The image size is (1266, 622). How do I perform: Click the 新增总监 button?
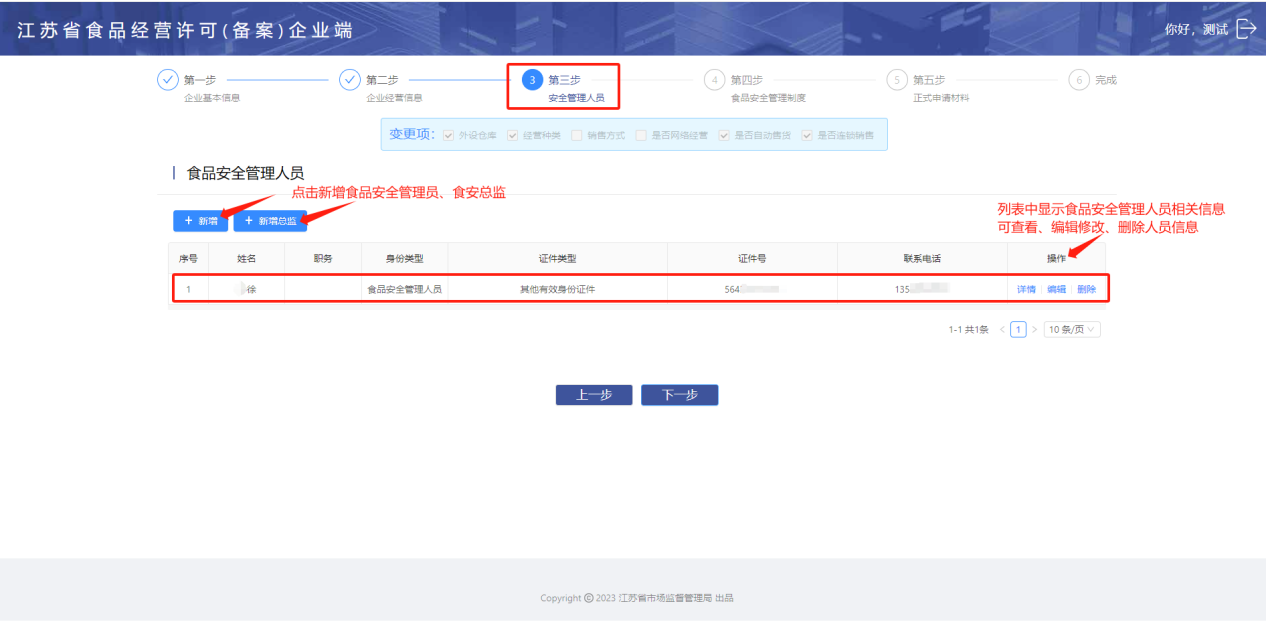[270, 221]
